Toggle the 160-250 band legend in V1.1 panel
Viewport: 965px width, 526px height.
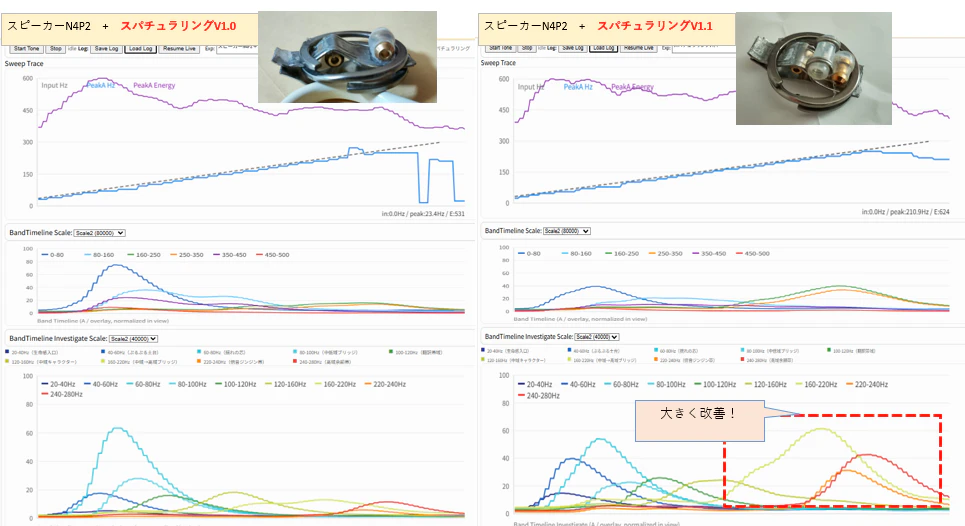(x=622, y=253)
